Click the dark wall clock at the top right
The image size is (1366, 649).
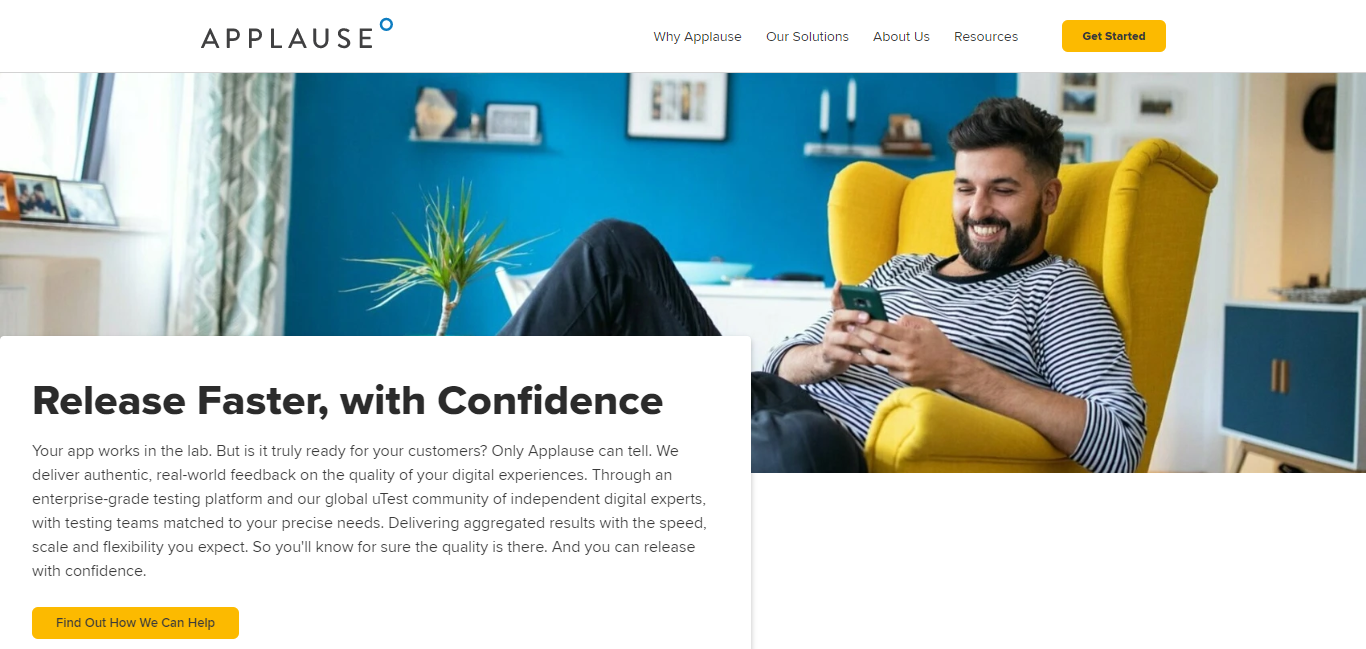click(x=1320, y=117)
